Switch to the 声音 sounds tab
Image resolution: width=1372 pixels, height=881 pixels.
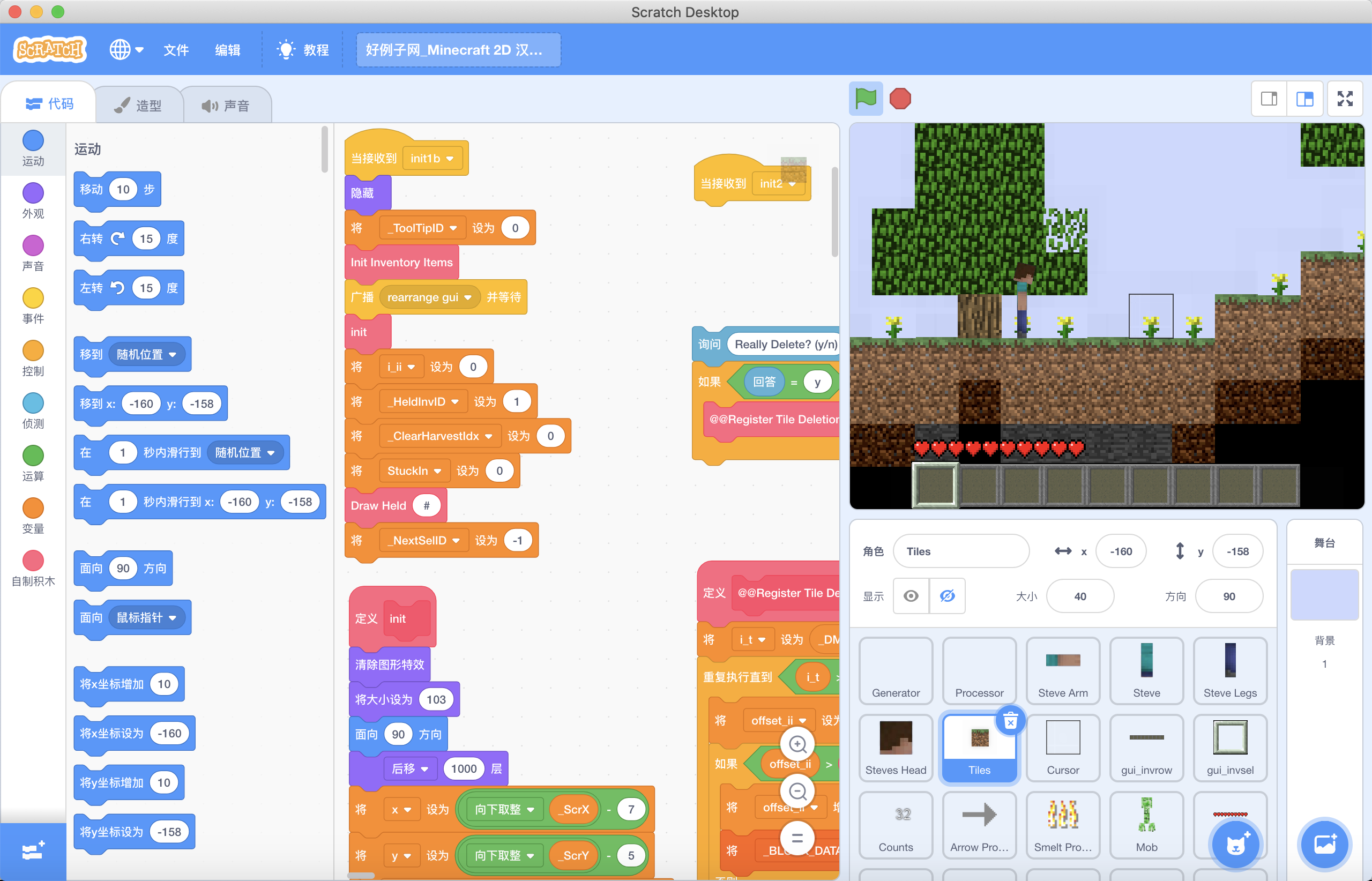(227, 106)
